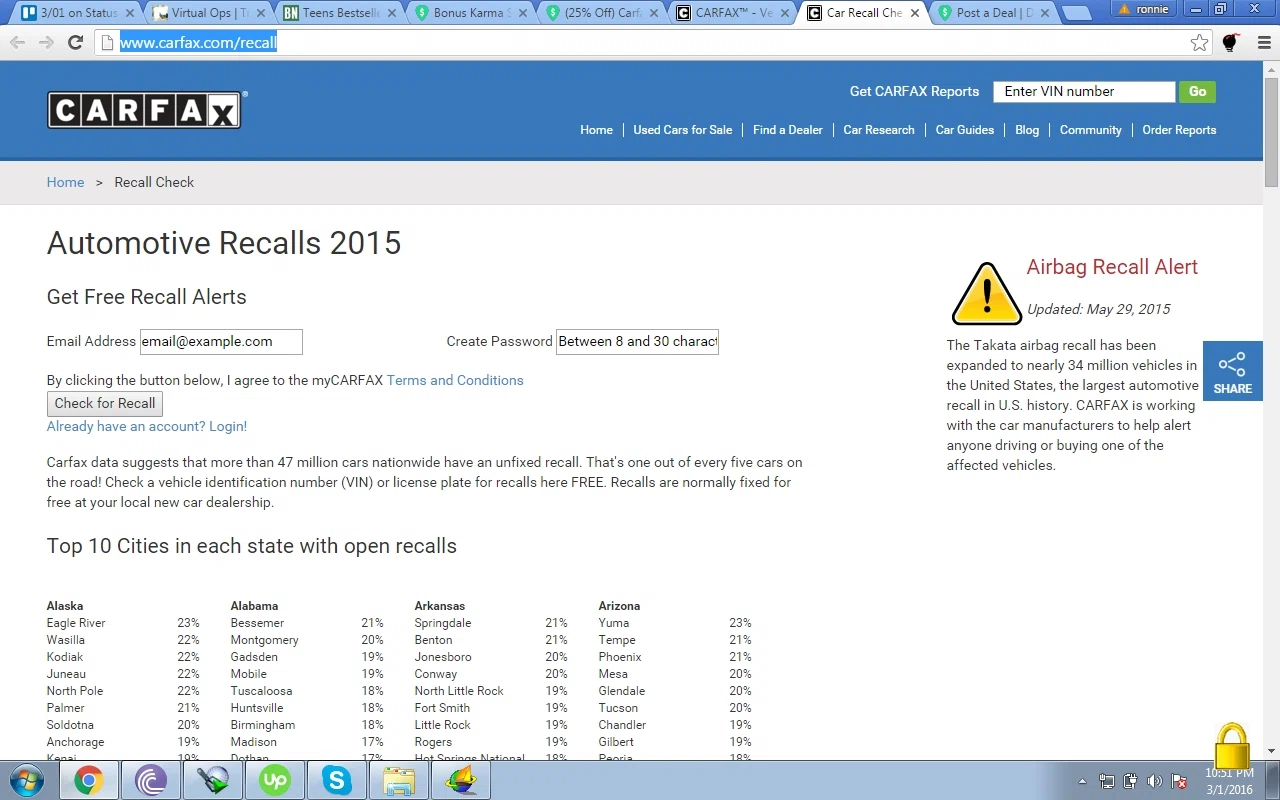Screen dimensions: 1280x800
Task: Click the 'Yuma' city entry
Action: click(x=614, y=623)
